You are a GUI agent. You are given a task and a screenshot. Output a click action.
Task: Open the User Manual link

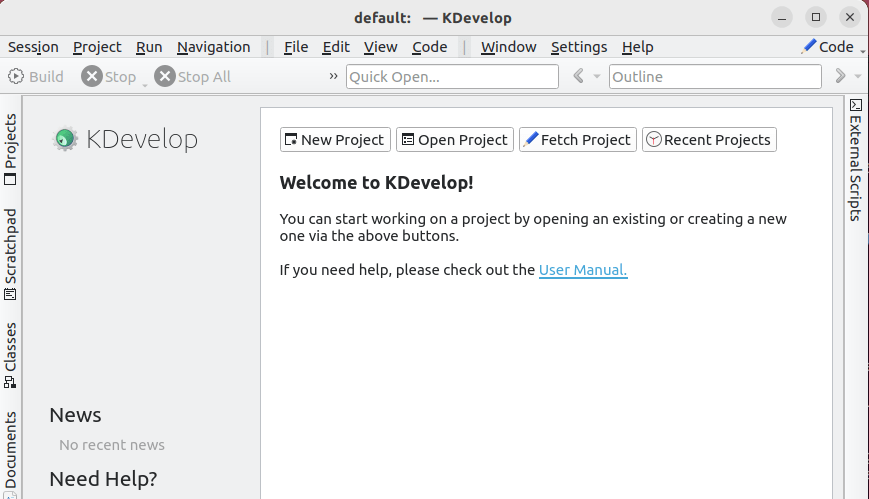tap(583, 270)
